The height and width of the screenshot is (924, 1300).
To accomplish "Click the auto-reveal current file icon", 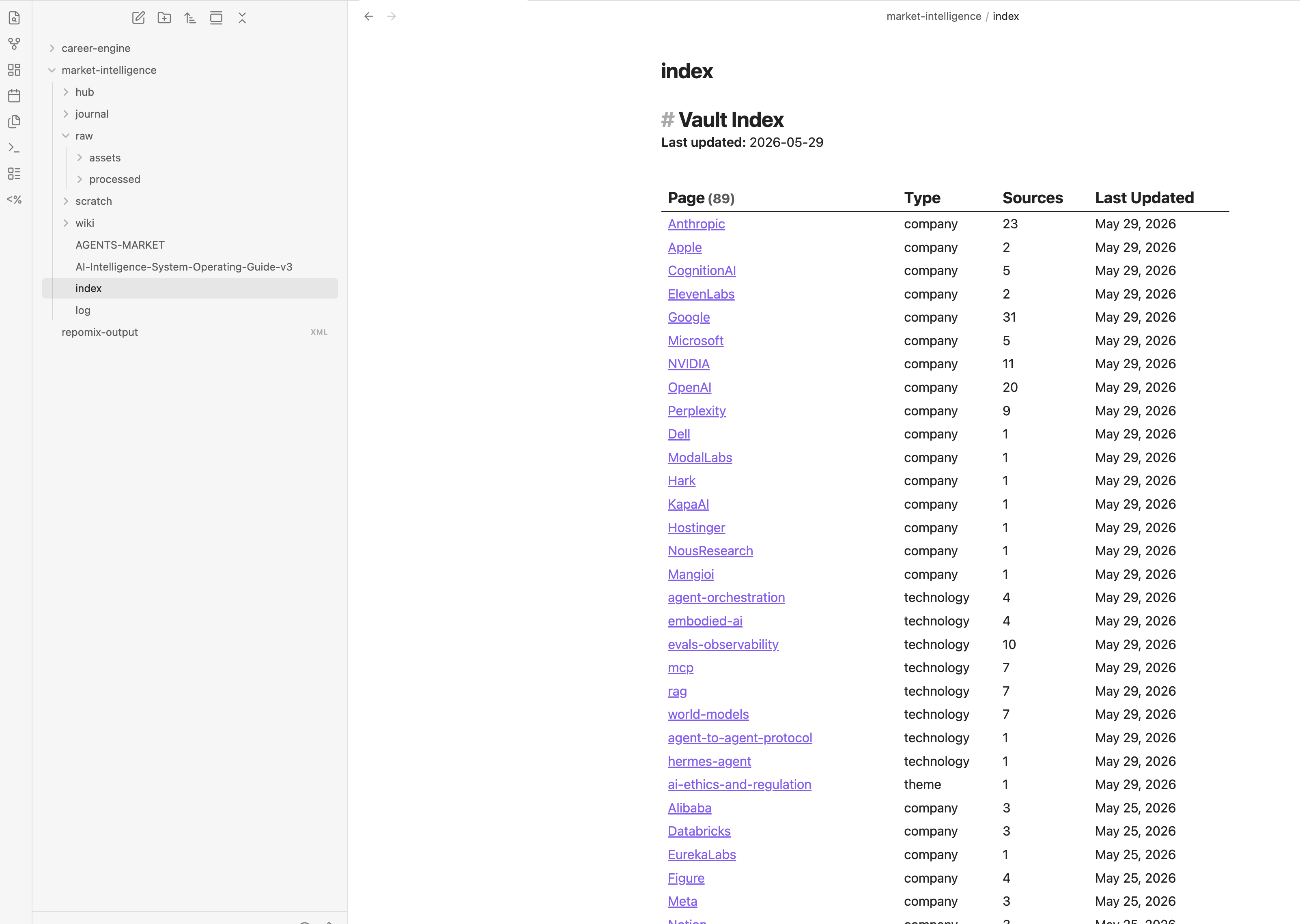I will pos(216,17).
